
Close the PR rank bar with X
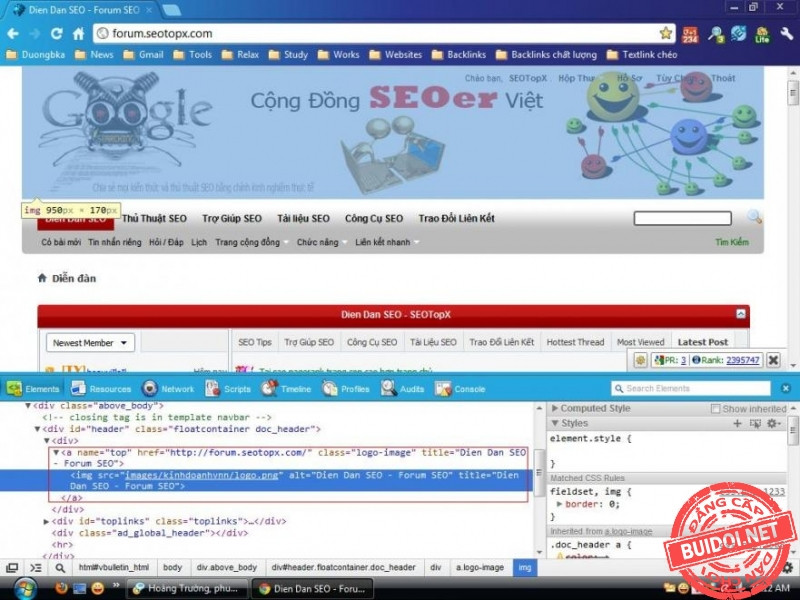[x=773, y=360]
